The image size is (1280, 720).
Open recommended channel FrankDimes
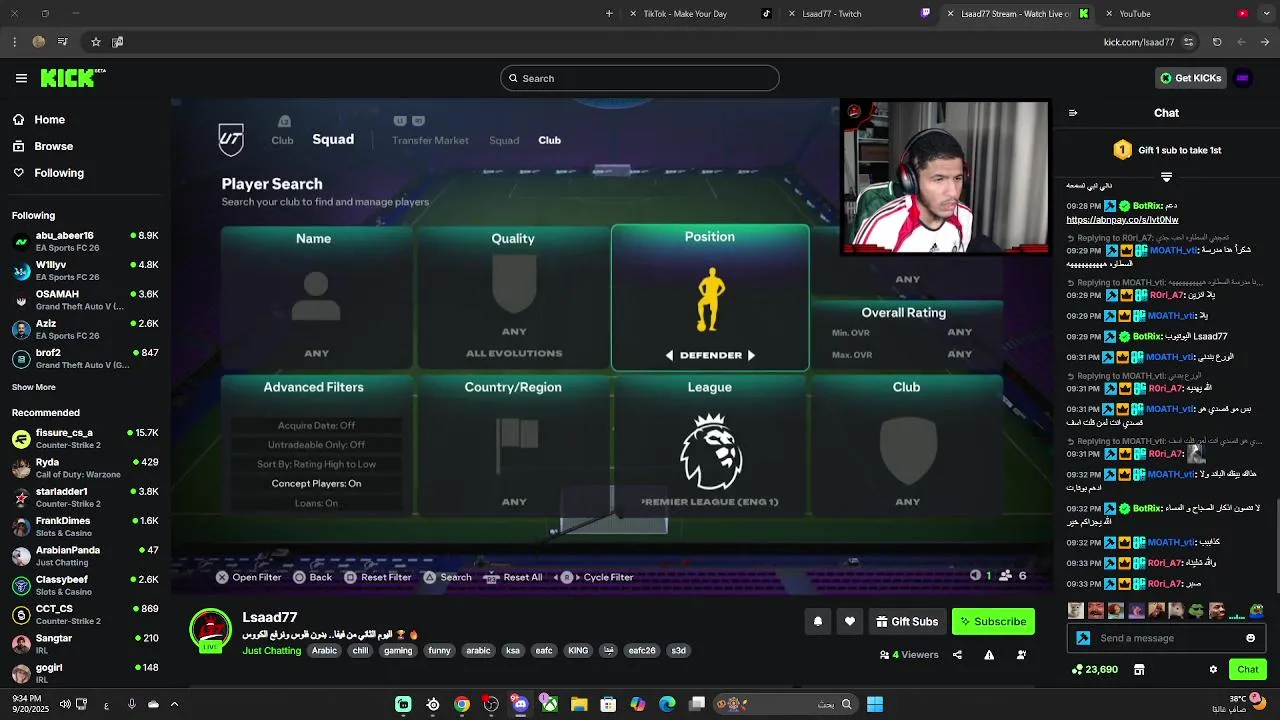point(84,526)
